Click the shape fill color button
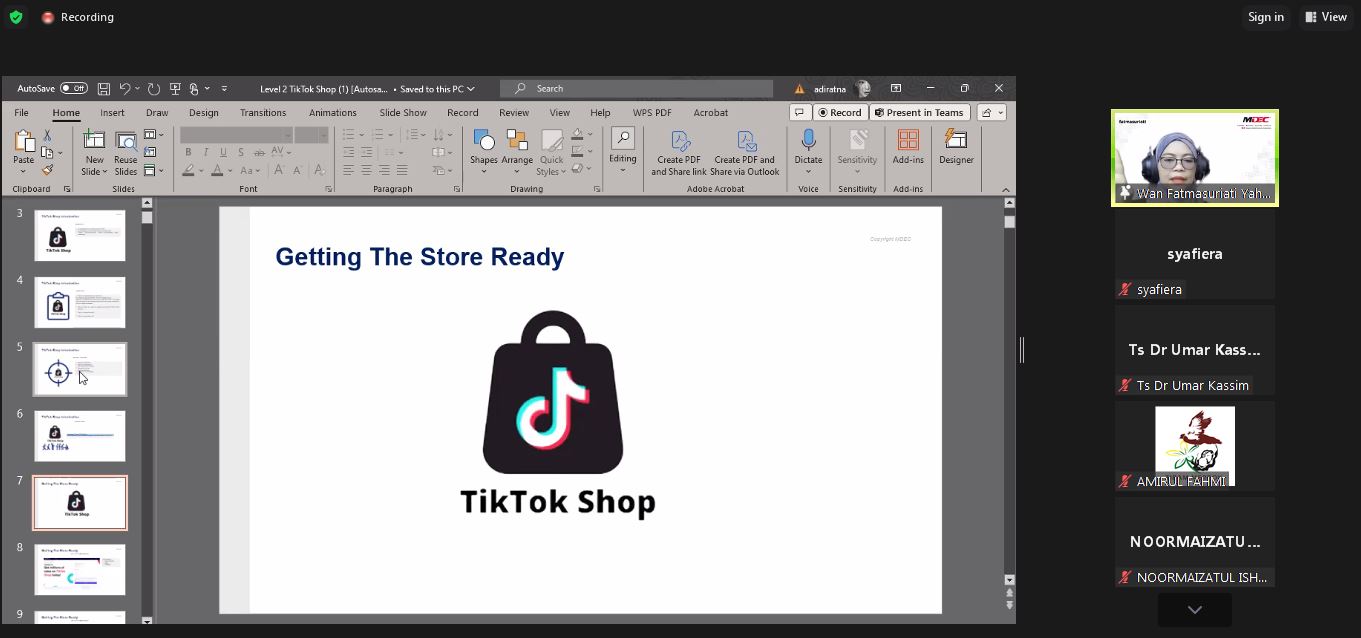The height and width of the screenshot is (638, 1361). pos(577,134)
